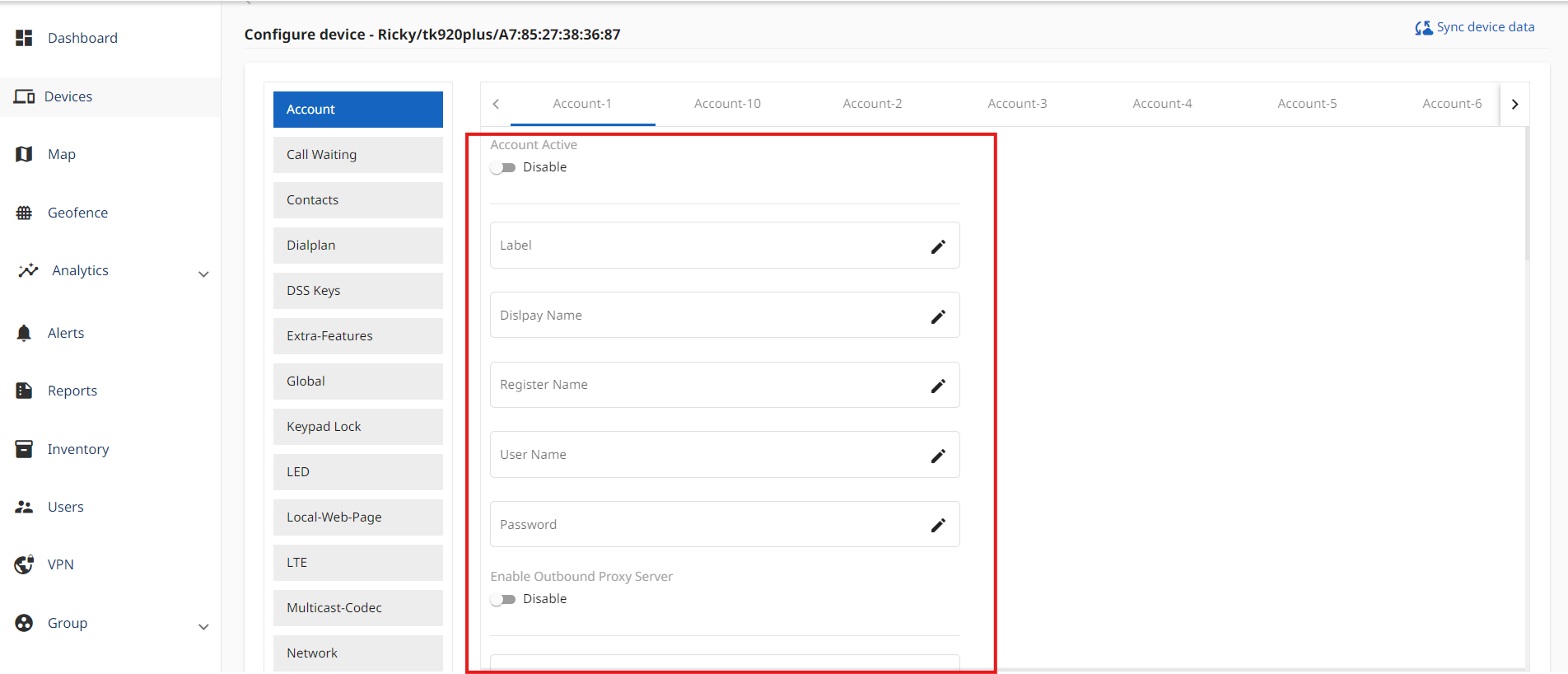Click the Sync device data icon
This screenshot has width=1568, height=674.
tap(1423, 28)
